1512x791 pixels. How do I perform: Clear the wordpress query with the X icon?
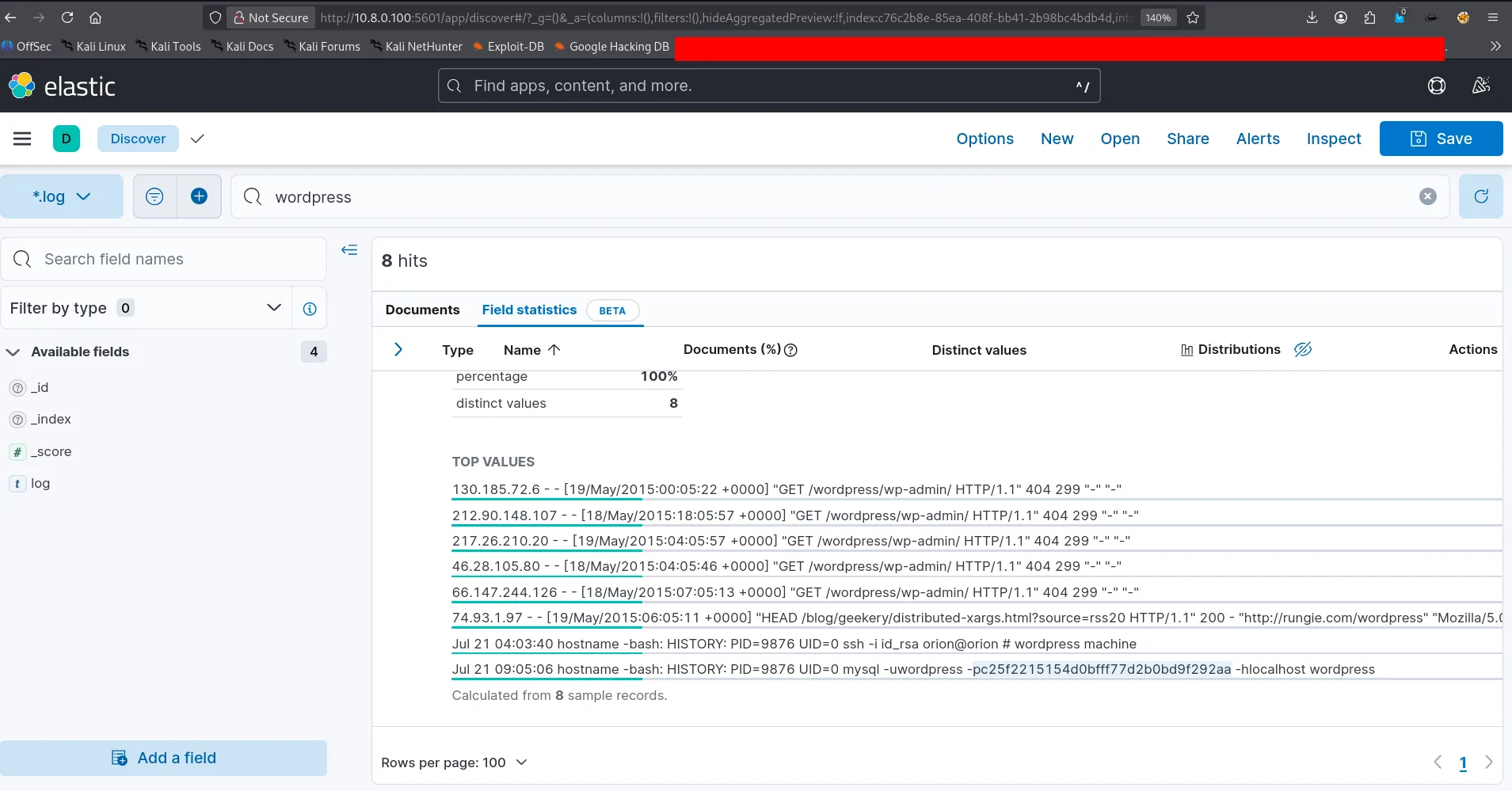[x=1428, y=196]
